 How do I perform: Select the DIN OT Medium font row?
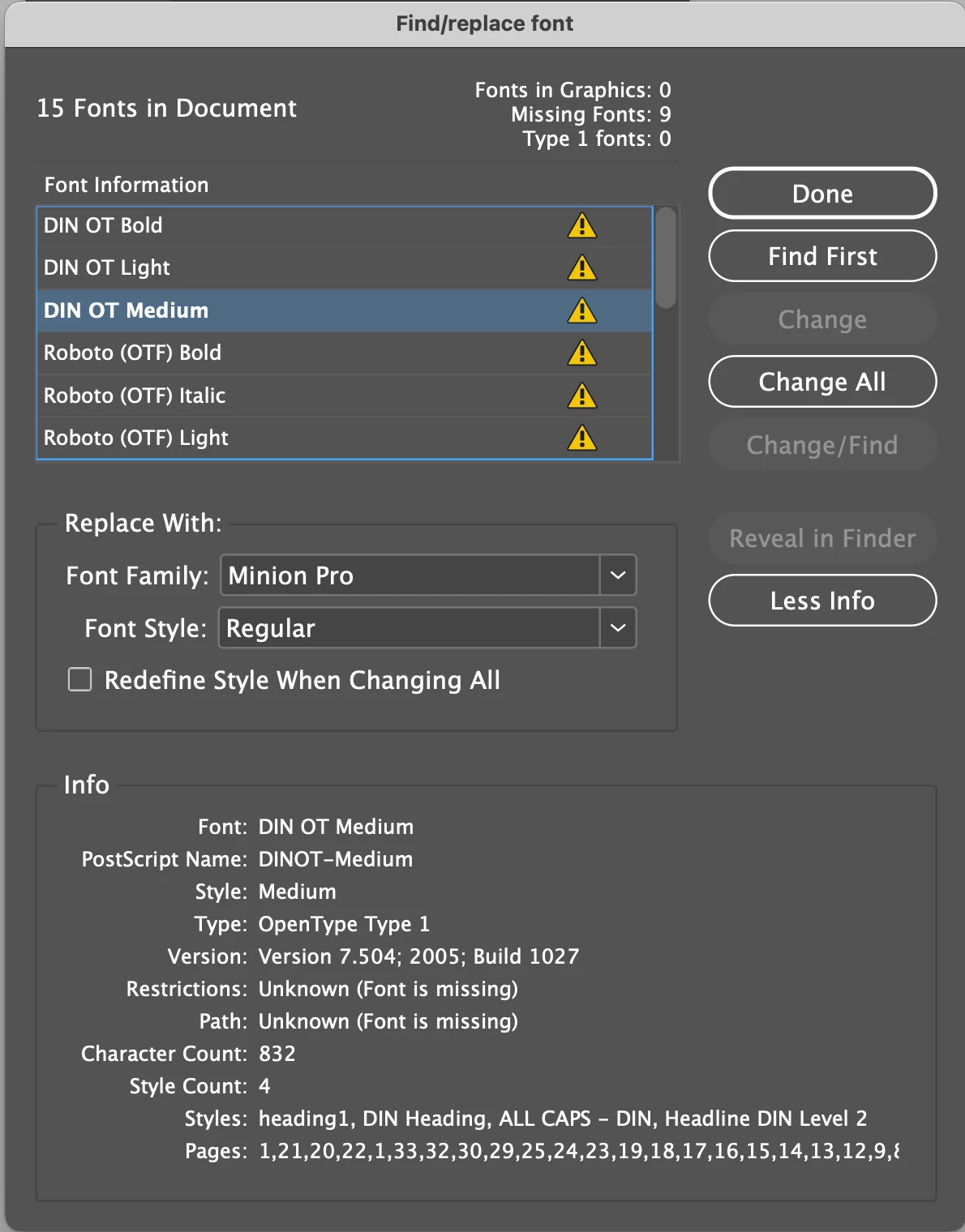click(345, 310)
